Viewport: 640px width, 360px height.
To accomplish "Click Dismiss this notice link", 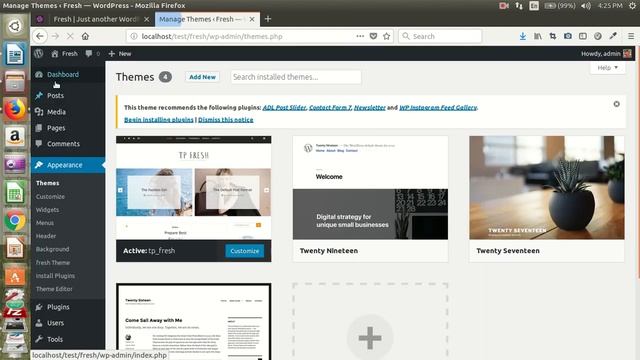I will coord(226,120).
